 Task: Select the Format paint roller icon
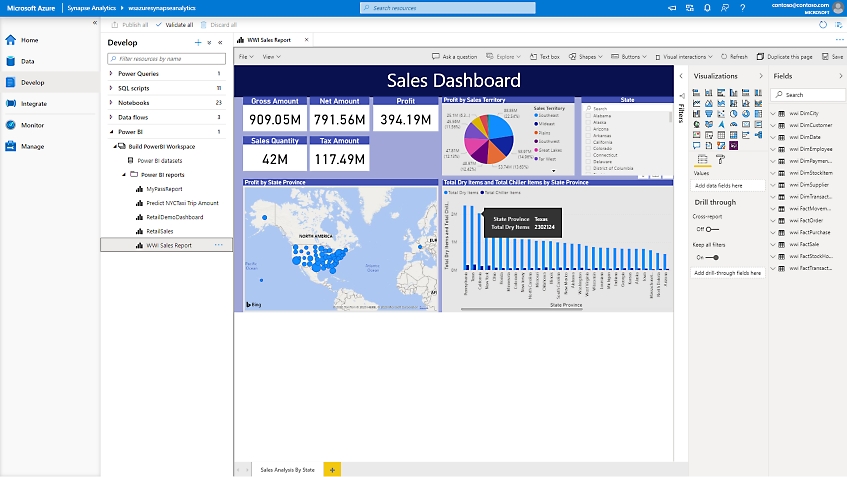click(720, 160)
